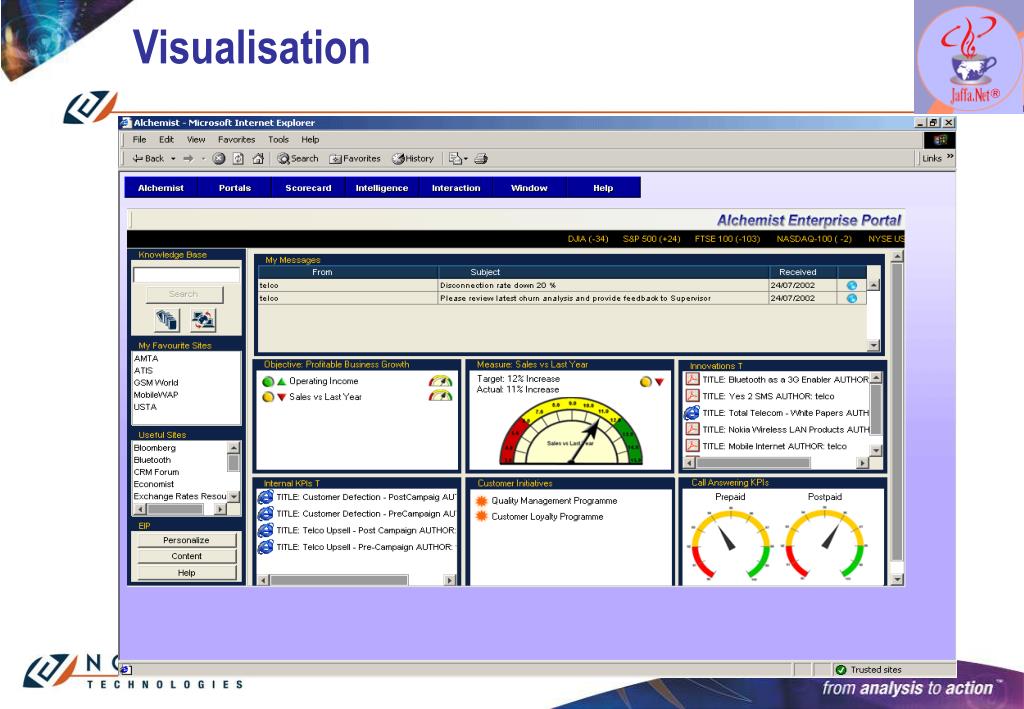The image size is (1024, 709).
Task: Open PDF icon for Nokia Wireless LAN Products
Action: [692, 429]
